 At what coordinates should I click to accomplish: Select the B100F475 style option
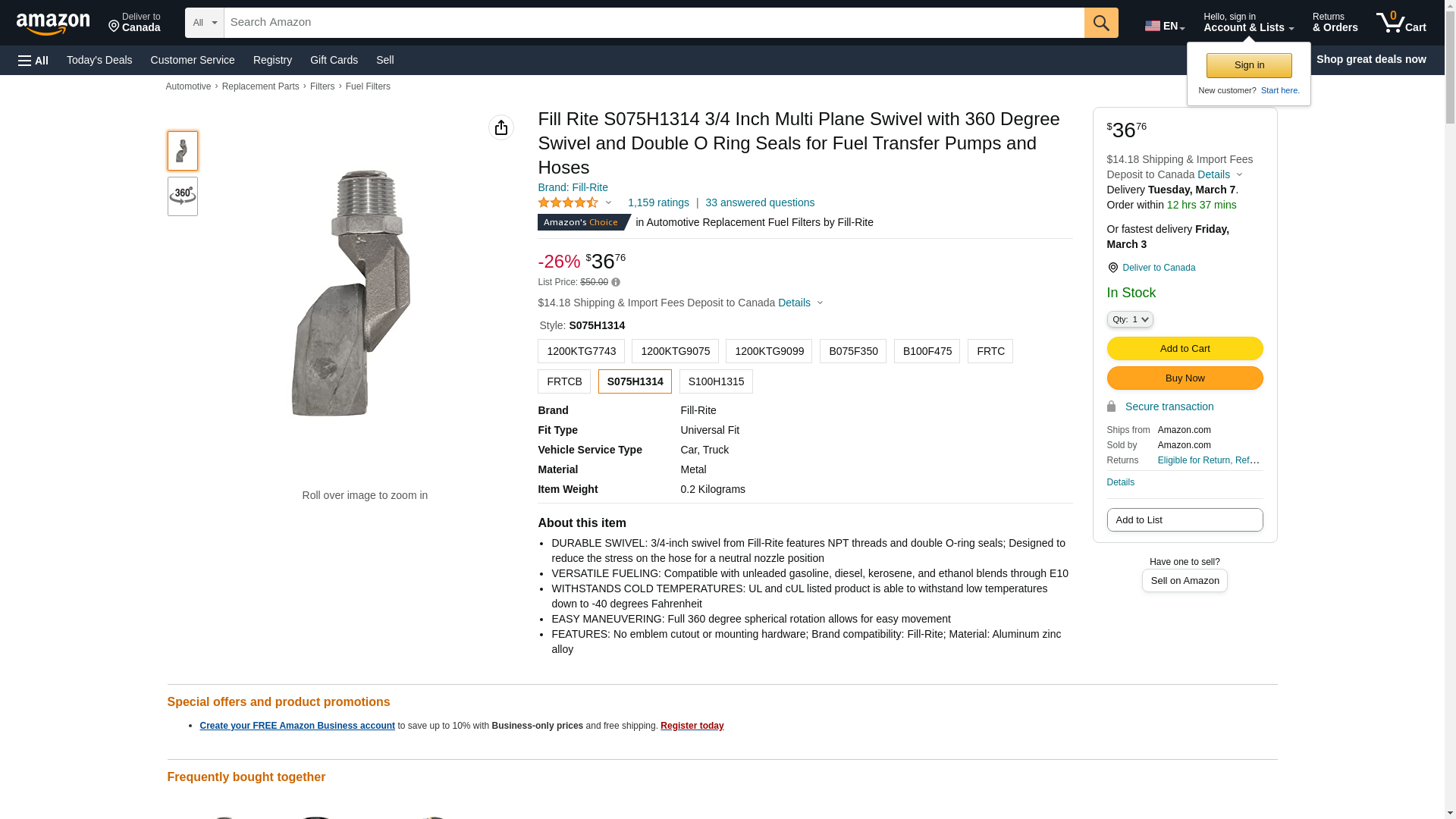click(927, 351)
